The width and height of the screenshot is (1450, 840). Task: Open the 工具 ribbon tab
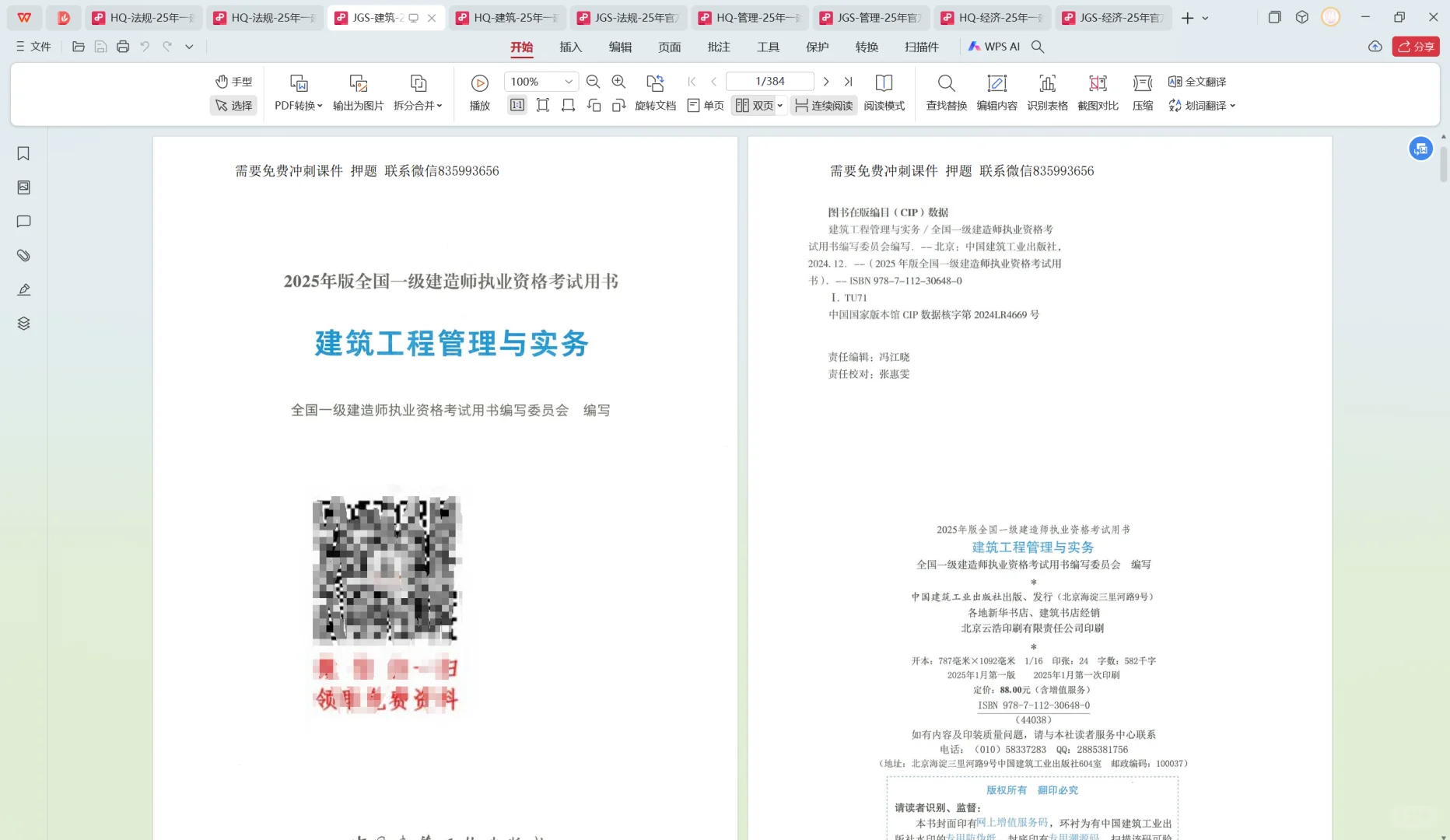click(x=768, y=47)
